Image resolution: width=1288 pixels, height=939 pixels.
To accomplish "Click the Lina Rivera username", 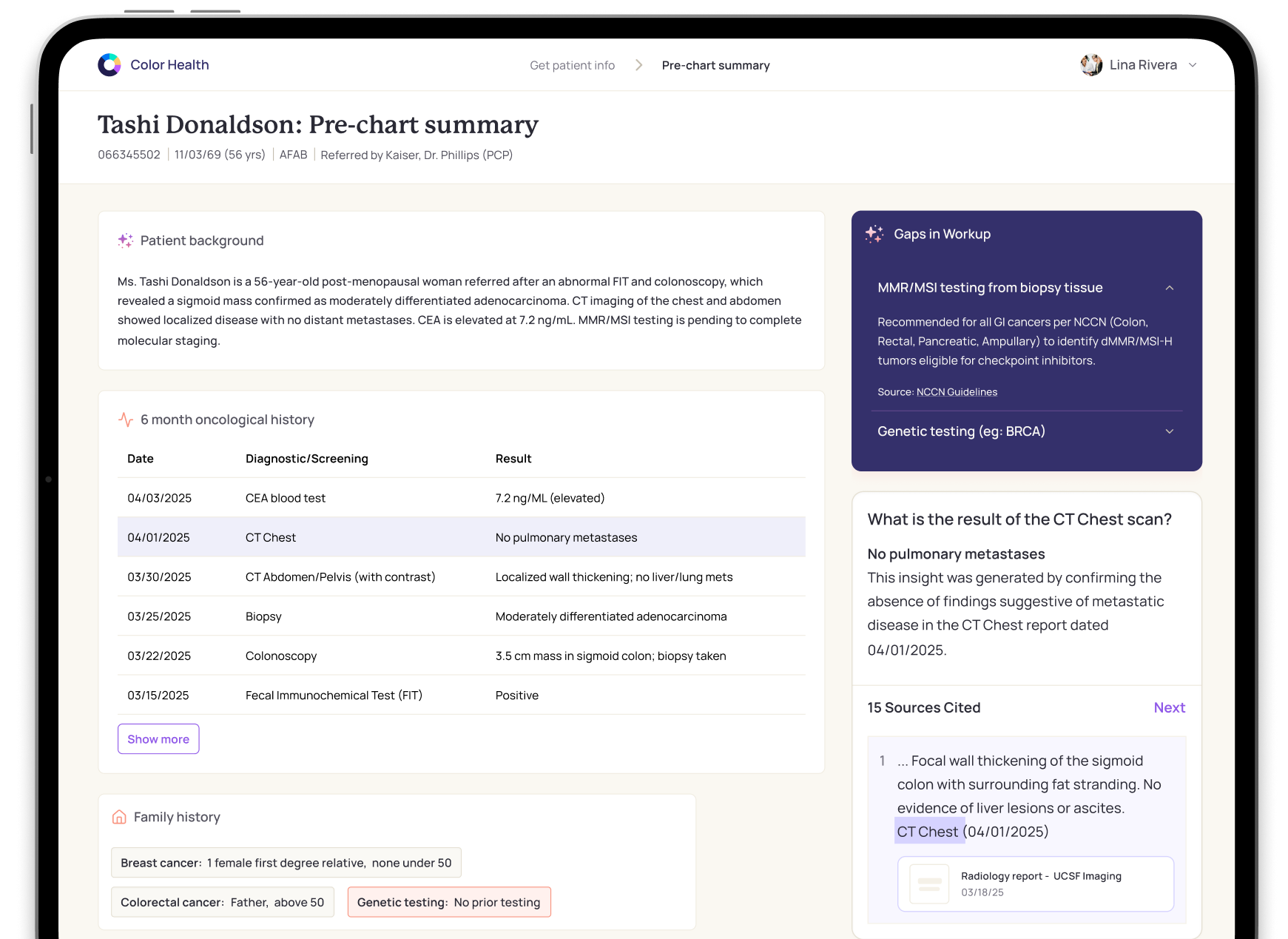I will 1143,65.
